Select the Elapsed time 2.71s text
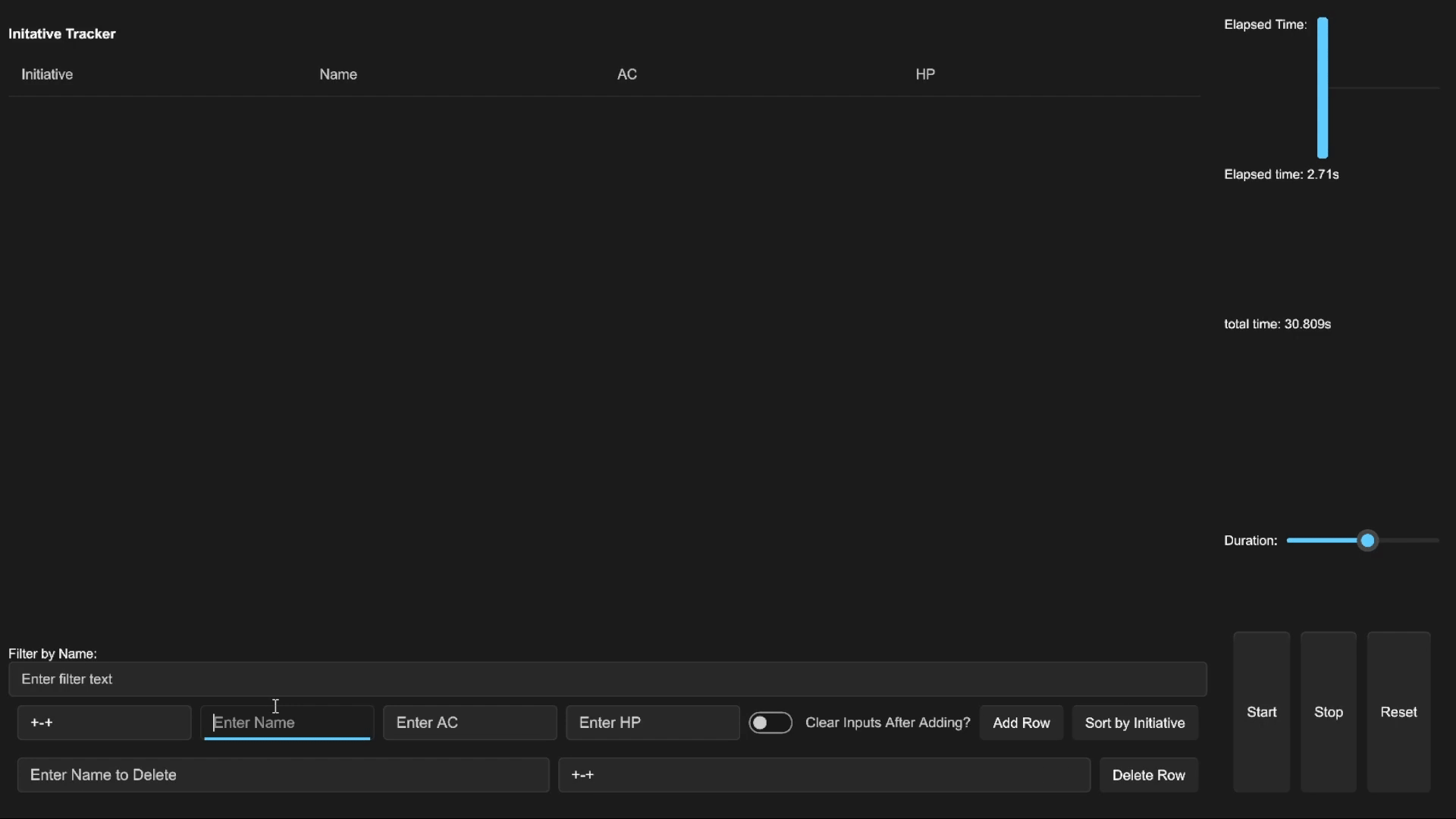The height and width of the screenshot is (819, 1456). click(x=1282, y=174)
